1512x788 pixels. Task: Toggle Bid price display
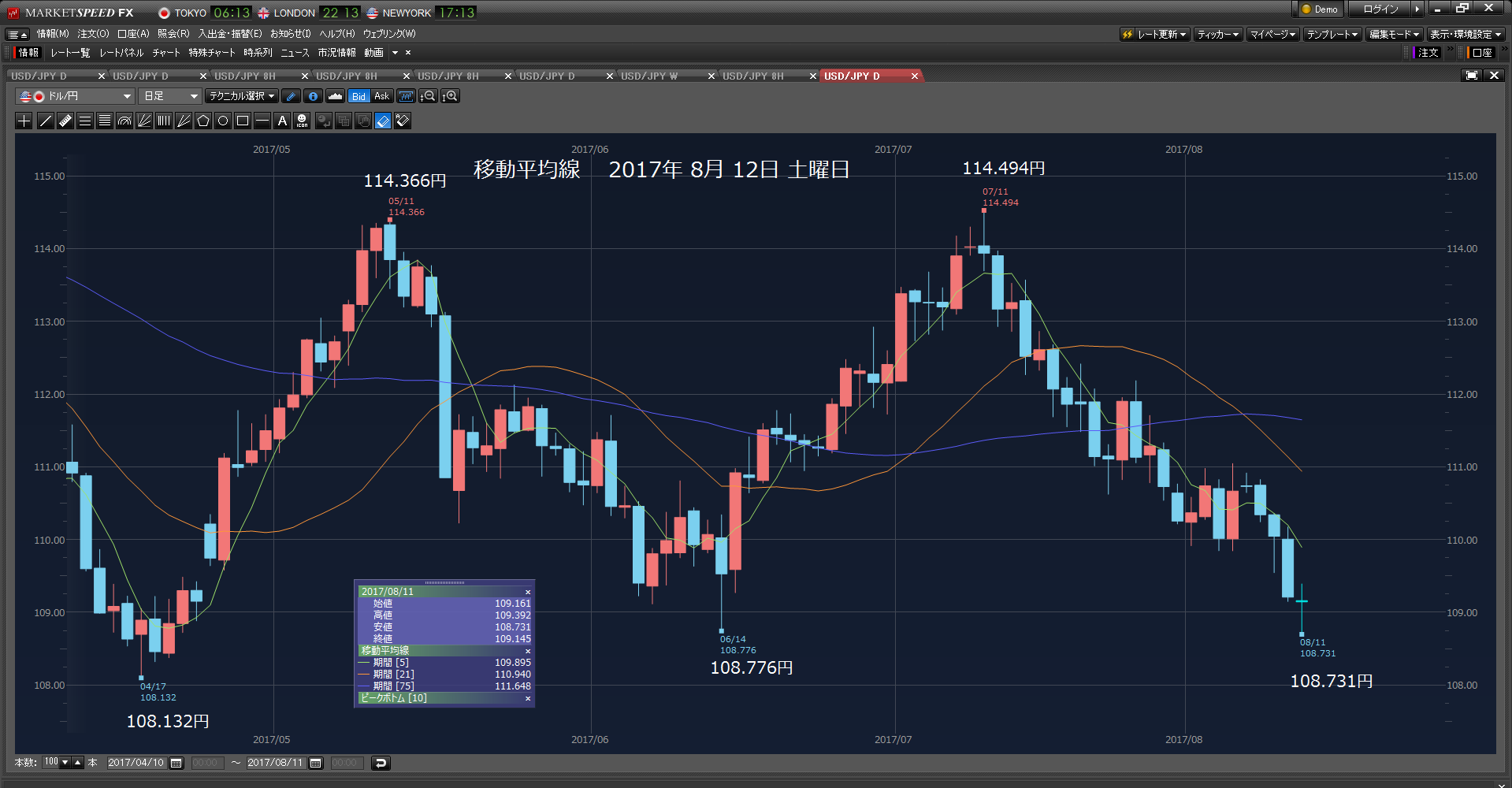358,96
